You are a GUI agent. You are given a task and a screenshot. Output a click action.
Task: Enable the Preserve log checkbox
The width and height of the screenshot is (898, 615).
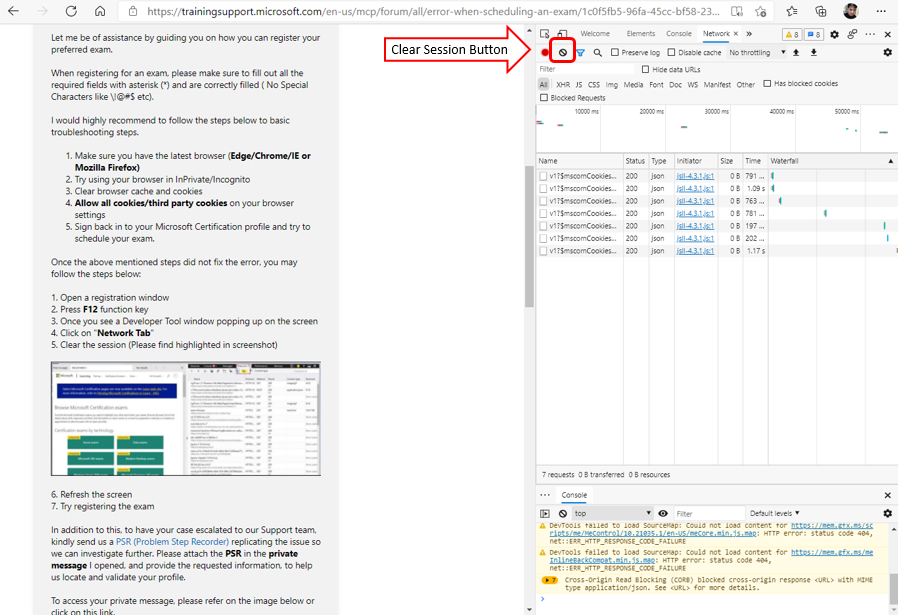click(x=615, y=53)
